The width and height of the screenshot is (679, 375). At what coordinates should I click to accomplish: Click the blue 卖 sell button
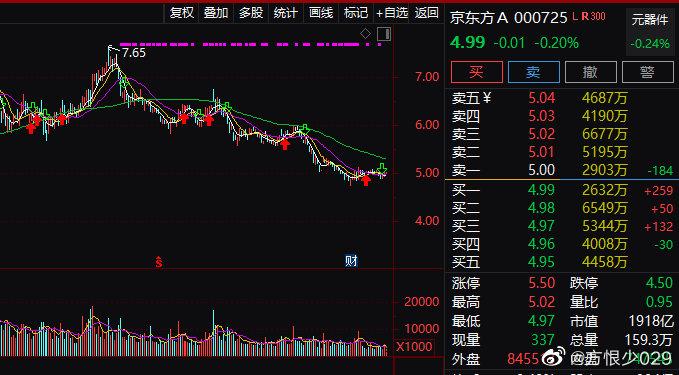pos(534,72)
